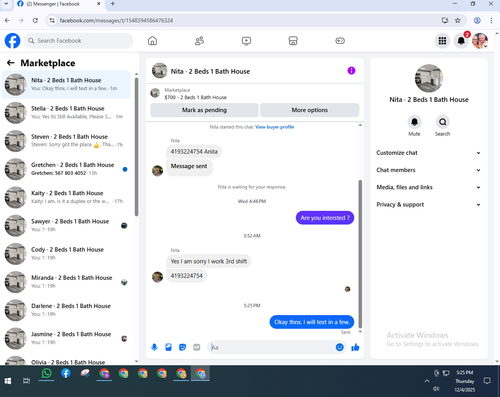This screenshot has width=500, height=397.
Task: Click the 'Are you intersted ?' message bubble
Action: (325, 218)
